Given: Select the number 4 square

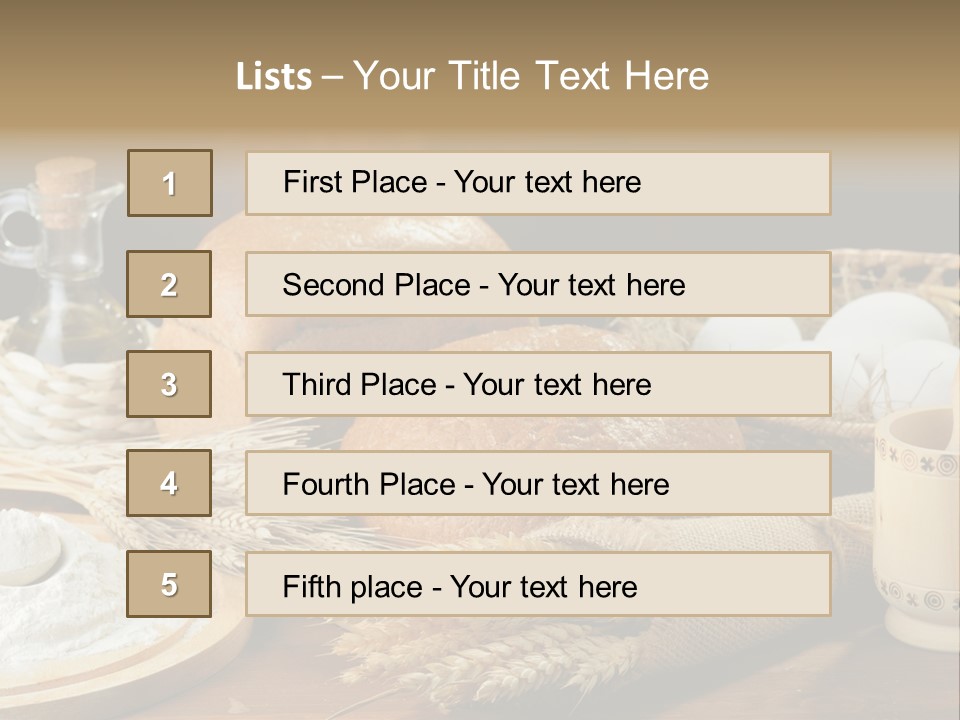Looking at the screenshot, I should (x=169, y=483).
